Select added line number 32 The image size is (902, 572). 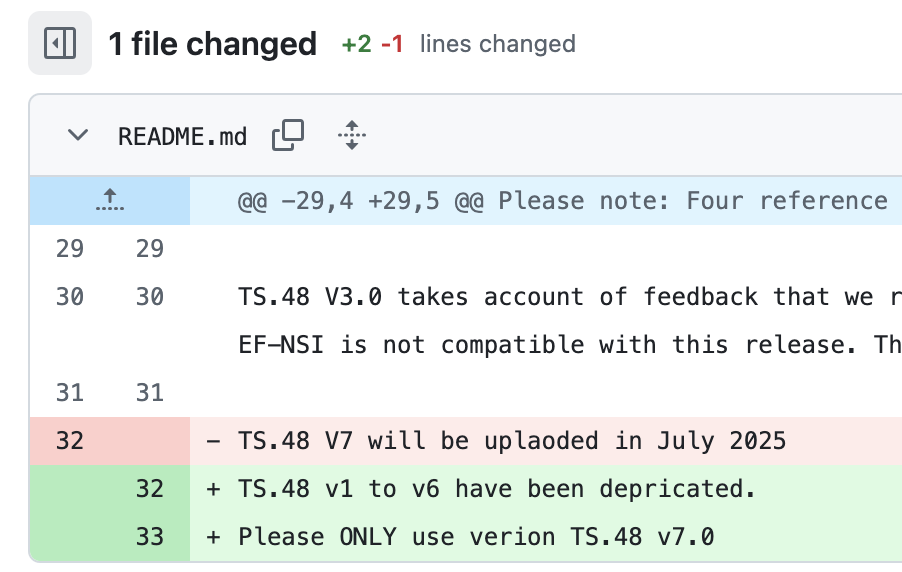[x=150, y=489]
